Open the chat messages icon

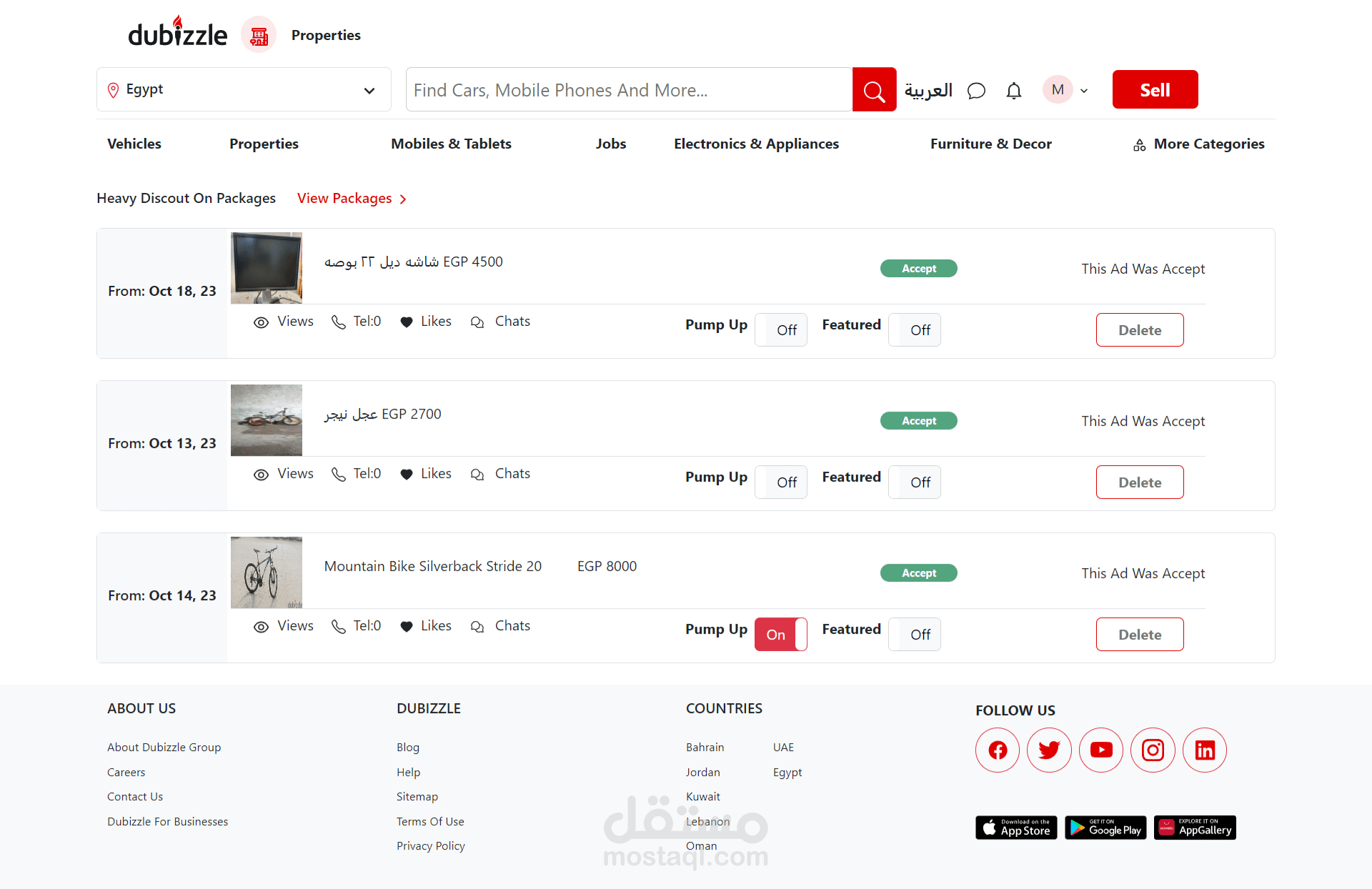pos(976,91)
